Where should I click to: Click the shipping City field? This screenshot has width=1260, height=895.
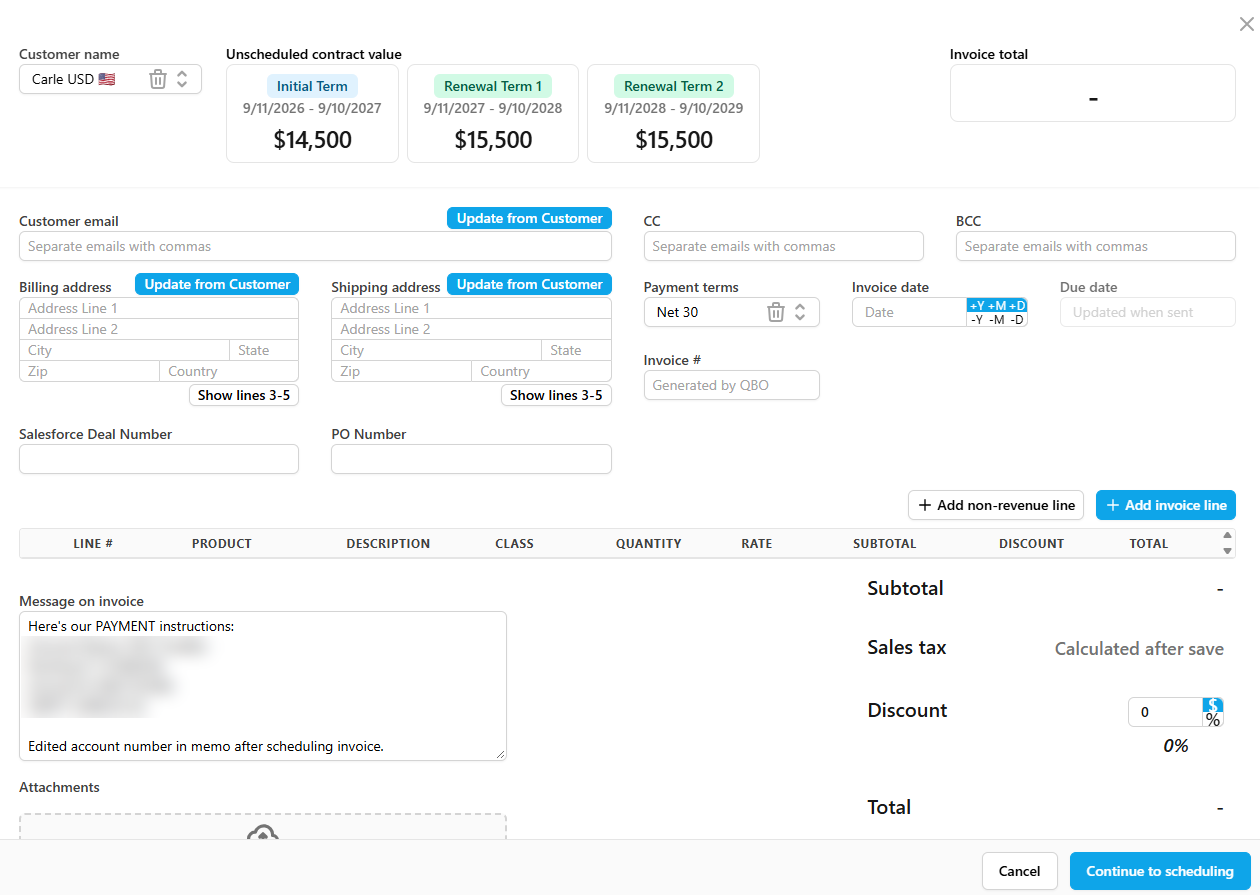coord(436,350)
